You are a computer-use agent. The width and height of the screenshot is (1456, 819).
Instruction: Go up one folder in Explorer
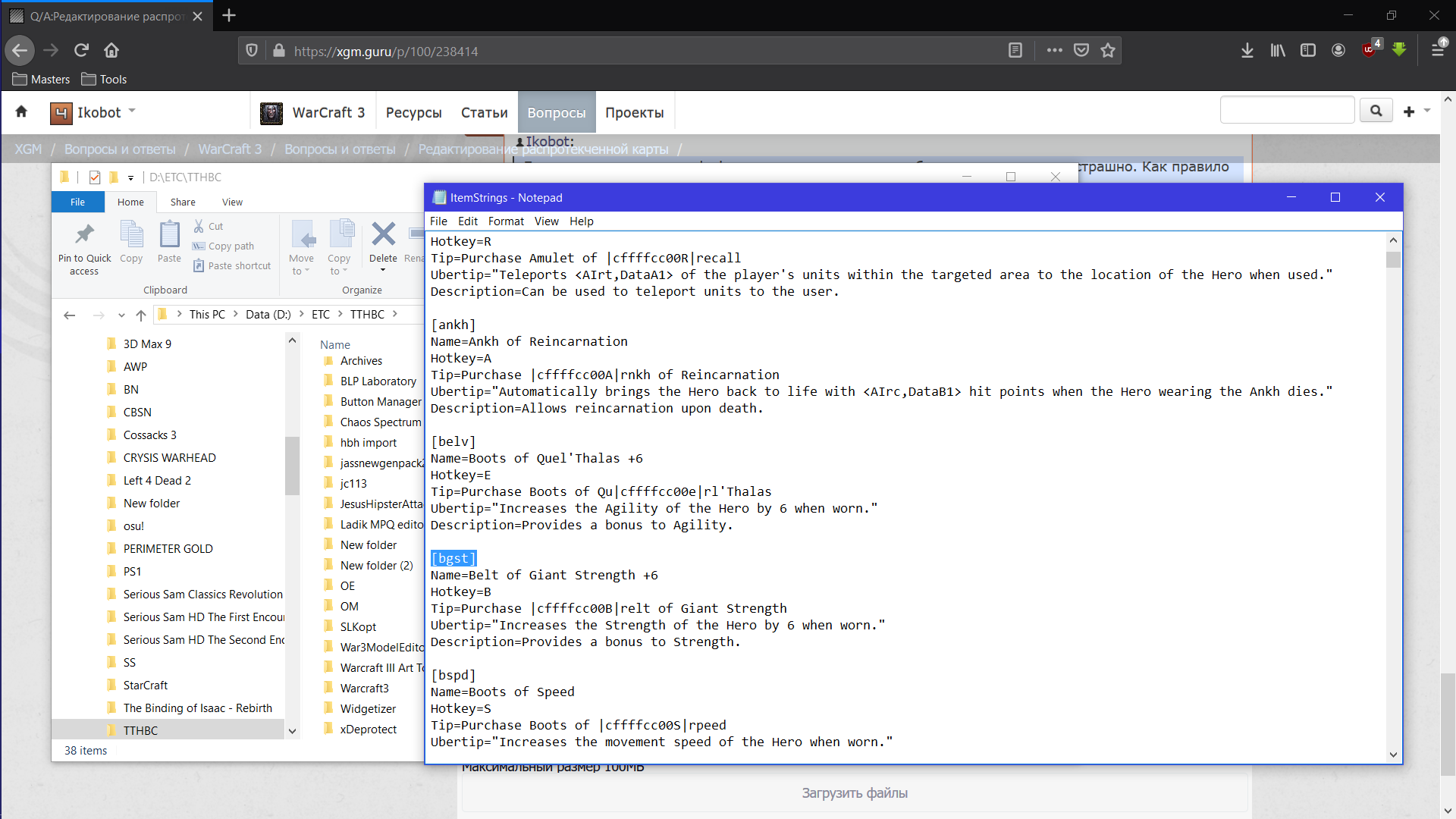[x=141, y=315]
